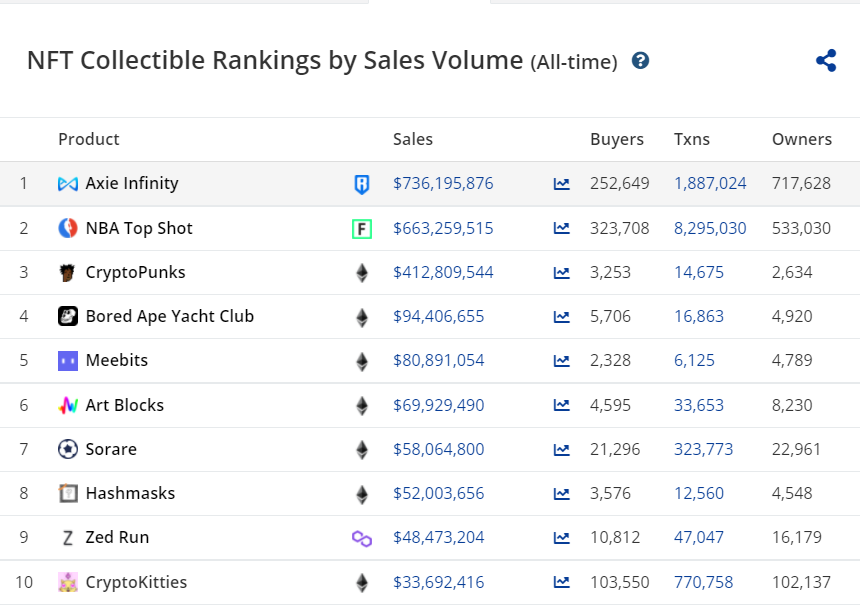This screenshot has width=860, height=608.
Task: Click the 1,887,024 transactions link
Action: [710, 183]
